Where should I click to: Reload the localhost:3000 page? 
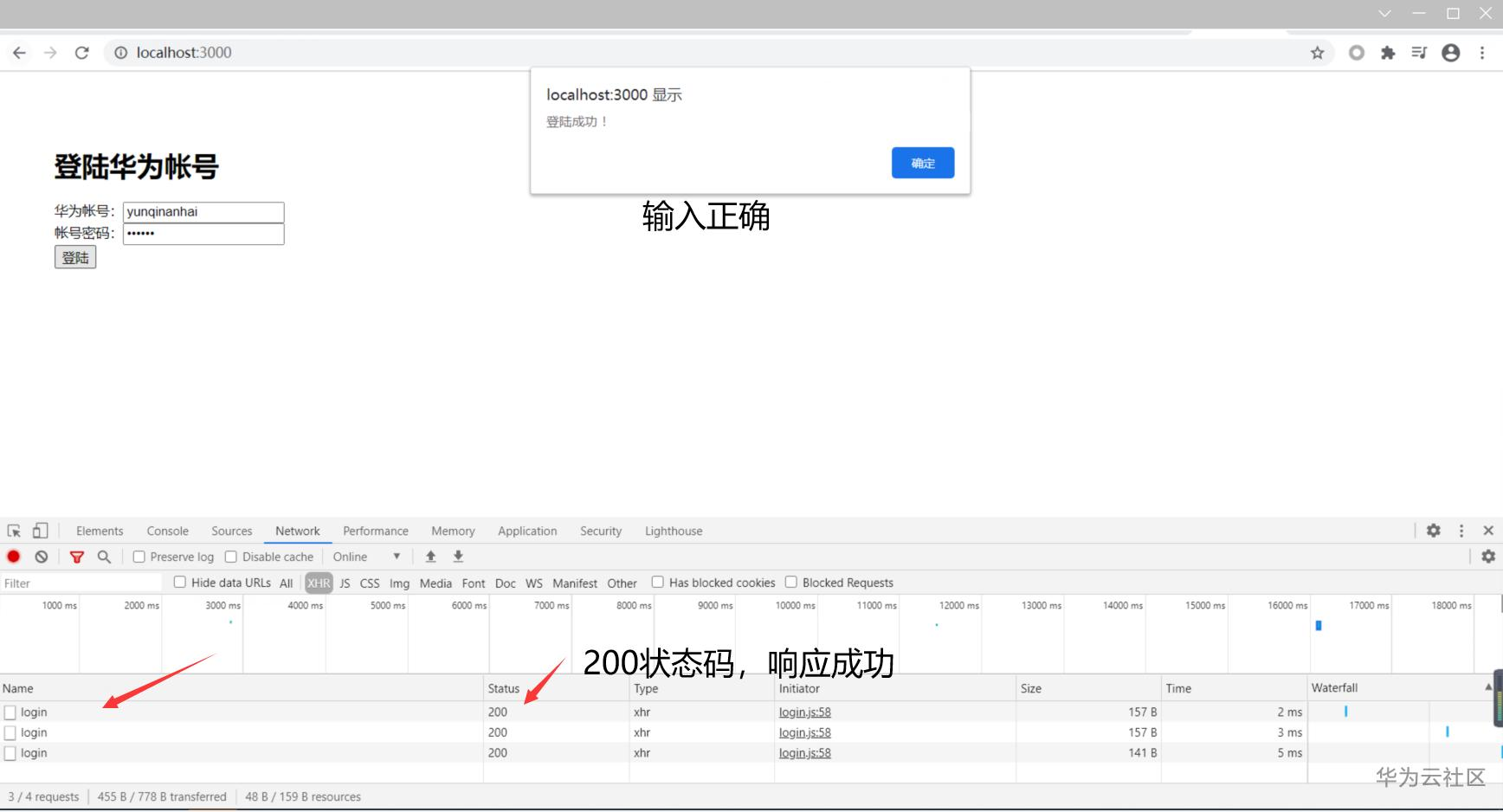click(x=82, y=53)
